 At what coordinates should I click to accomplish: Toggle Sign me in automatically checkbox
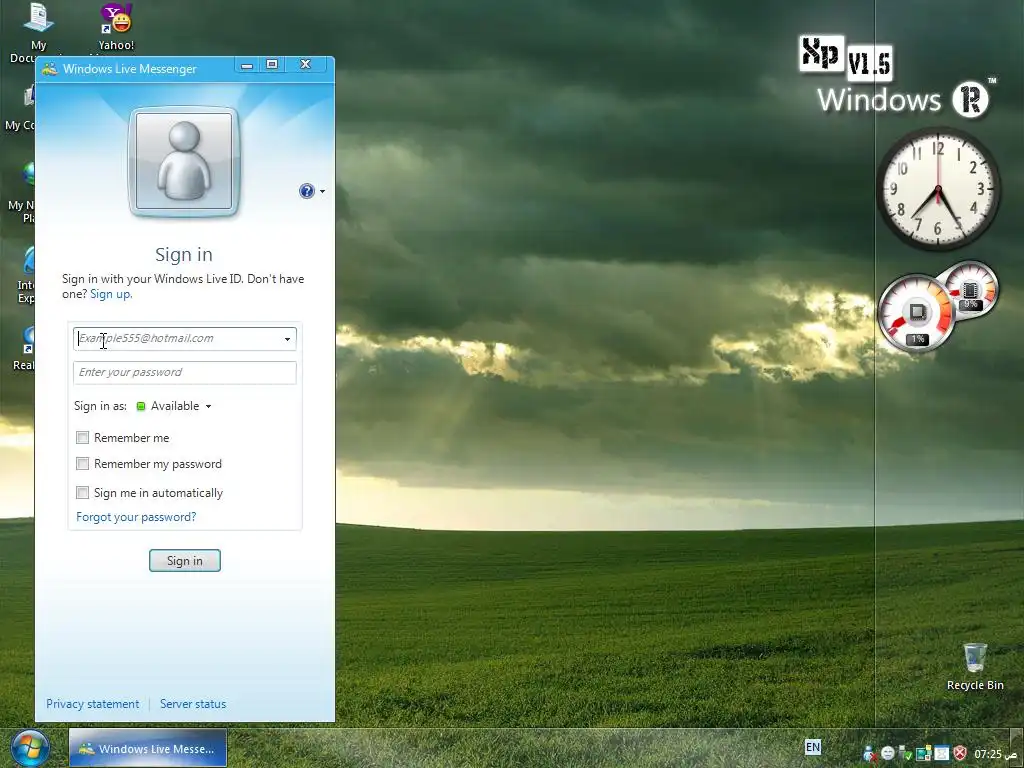tap(82, 492)
